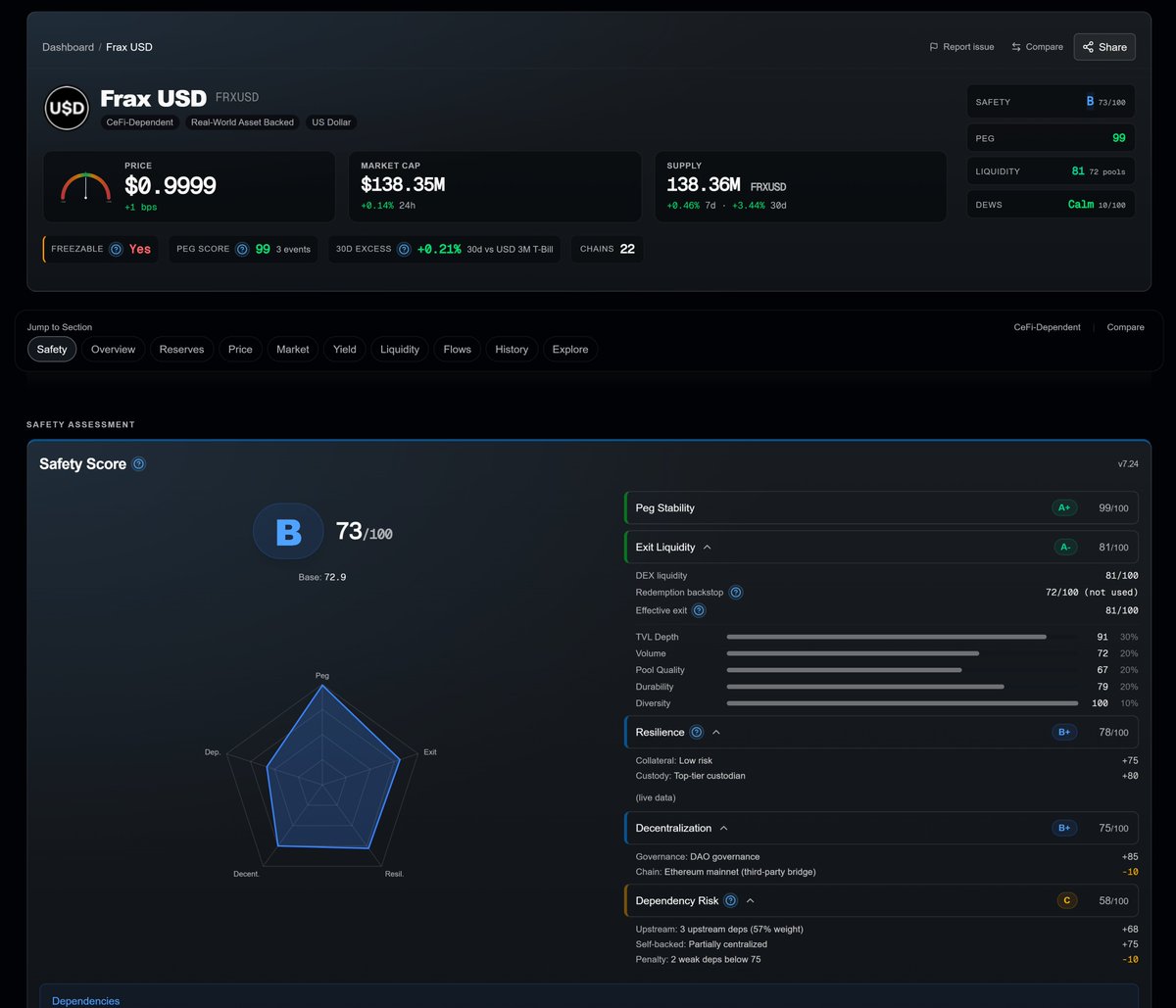Click the Volume progress bar
This screenshot has height=1008, width=1176.
click(x=902, y=653)
